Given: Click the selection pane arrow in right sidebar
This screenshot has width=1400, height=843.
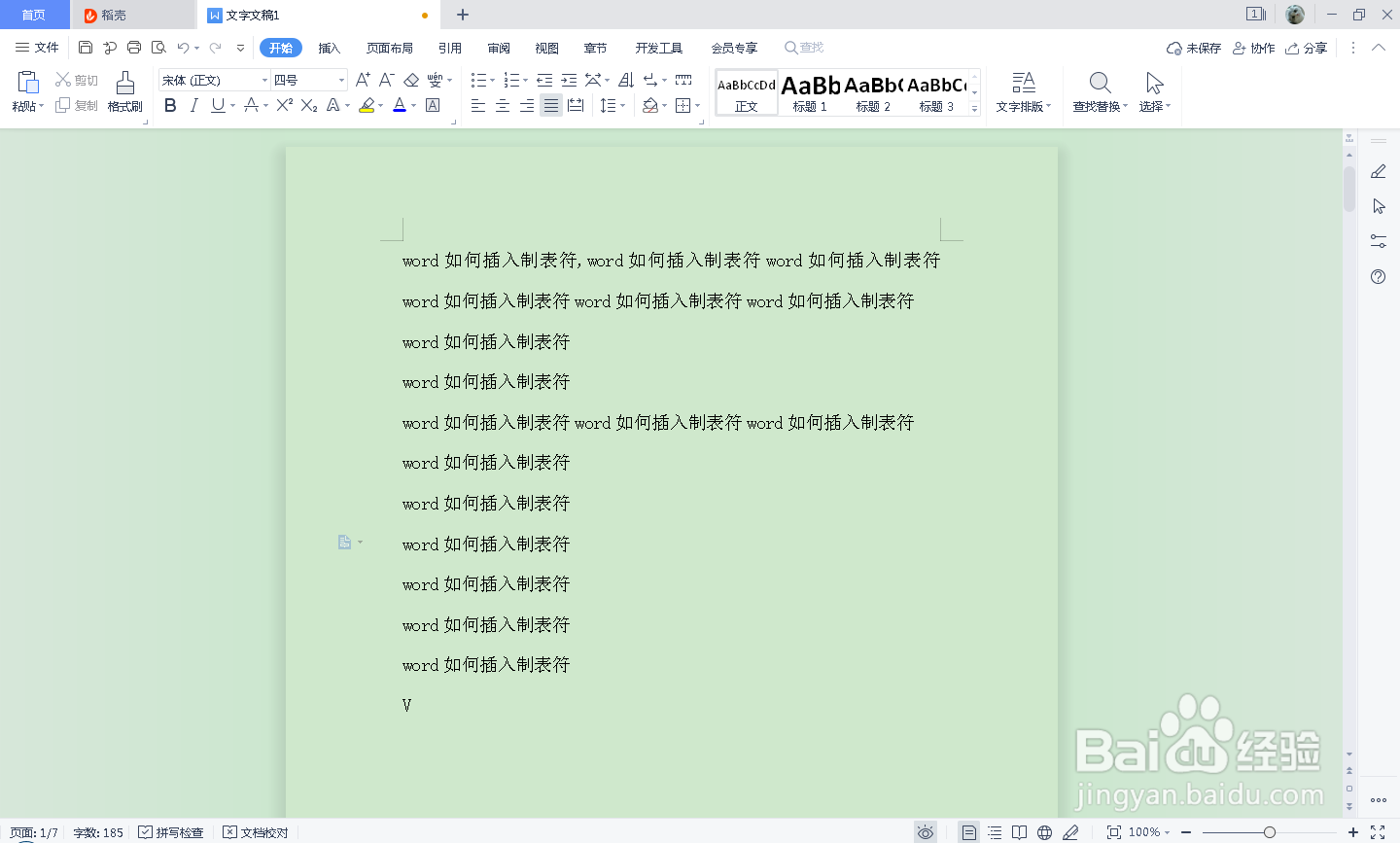Looking at the screenshot, I should click(x=1378, y=206).
